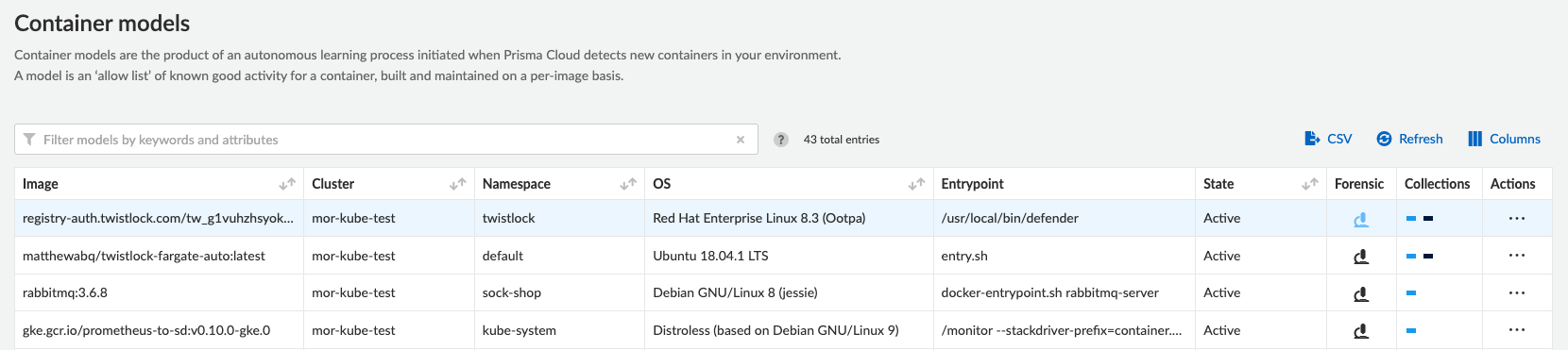Click the funnel filter icon

click(x=29, y=140)
